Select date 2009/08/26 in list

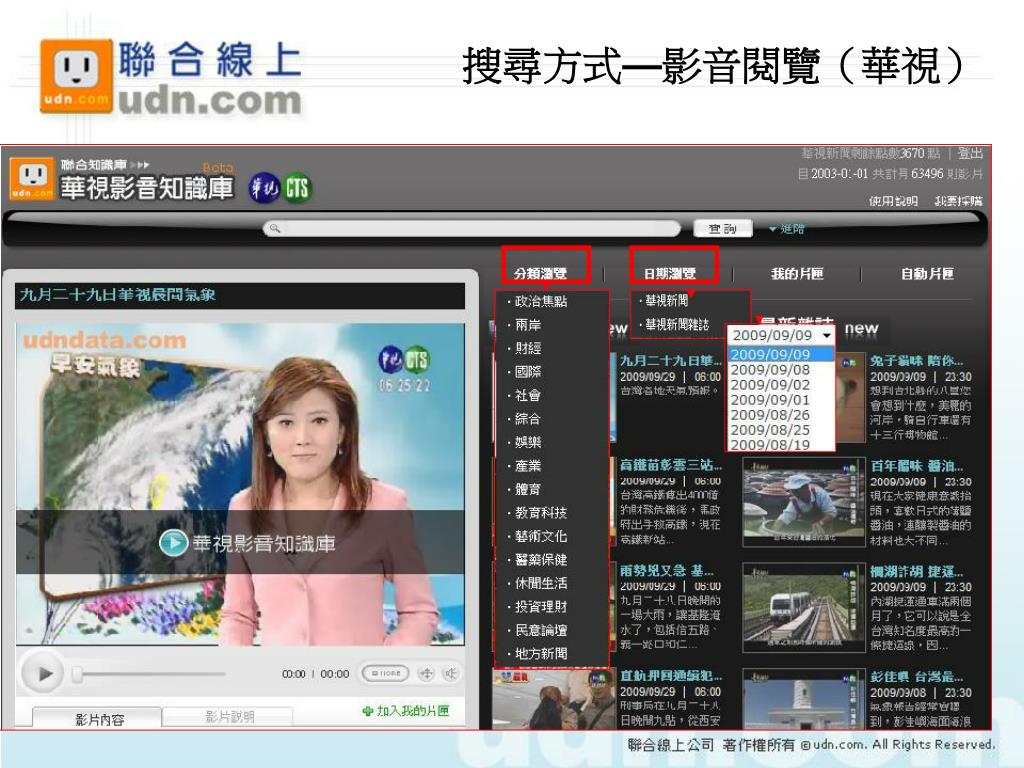tap(781, 415)
